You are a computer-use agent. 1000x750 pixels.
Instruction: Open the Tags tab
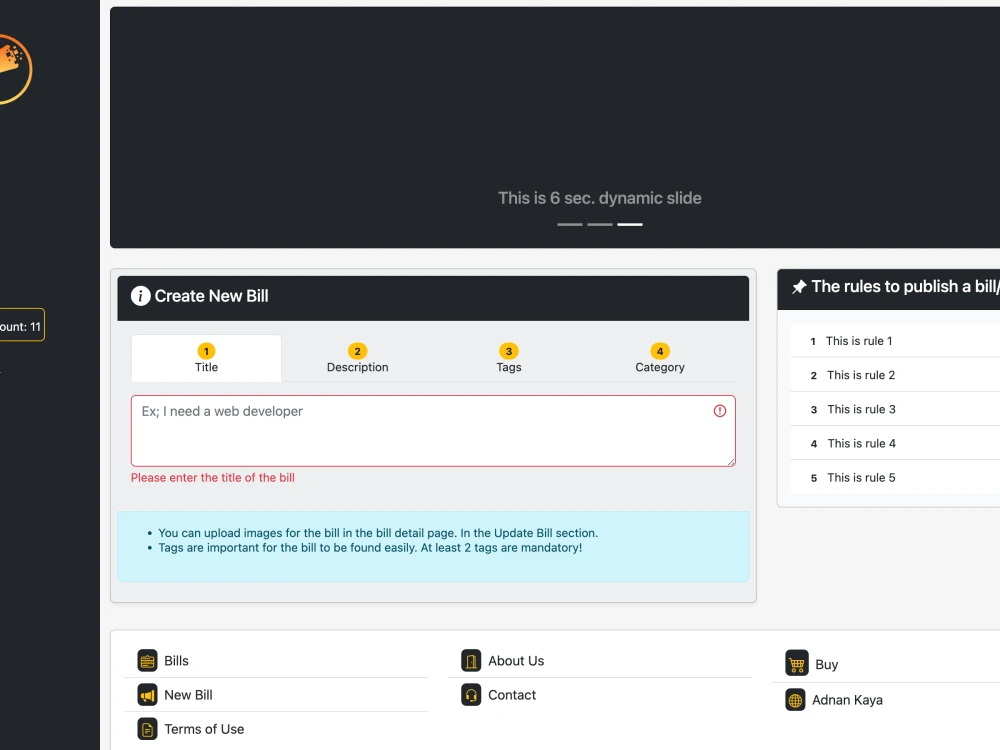click(x=508, y=358)
